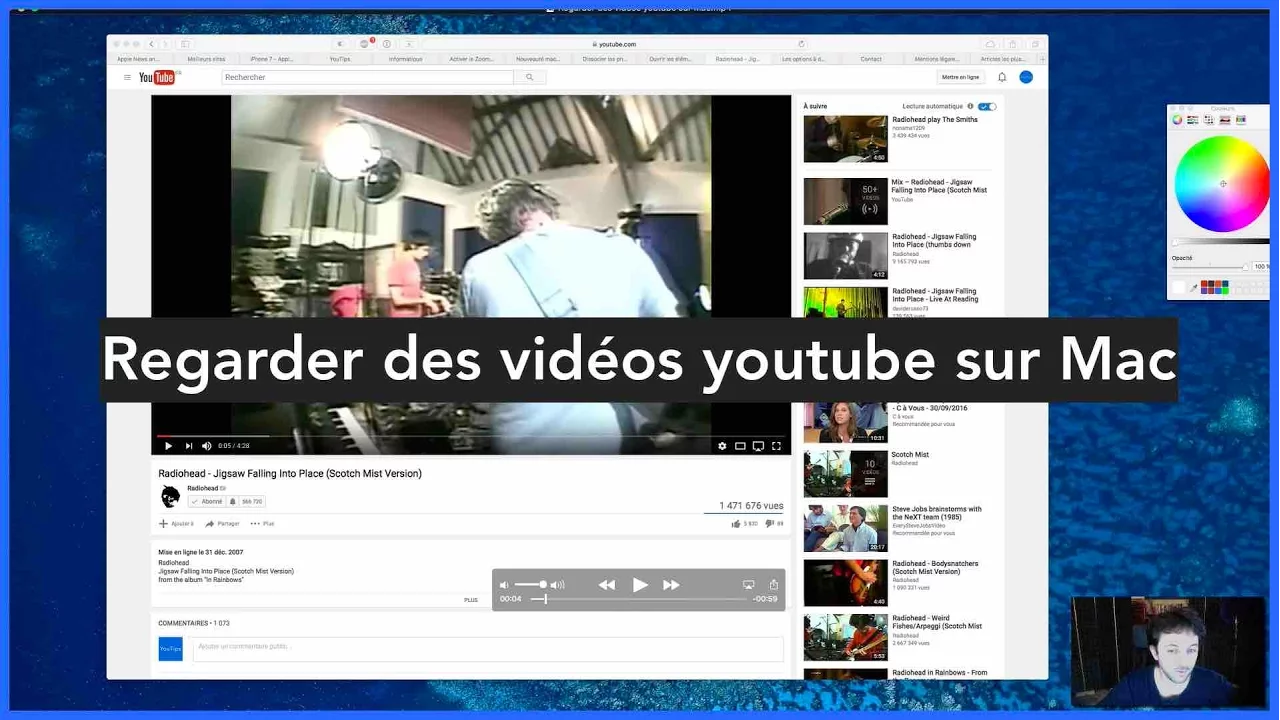Reload the page in the address bar
The height and width of the screenshot is (720, 1280).
coord(801,44)
